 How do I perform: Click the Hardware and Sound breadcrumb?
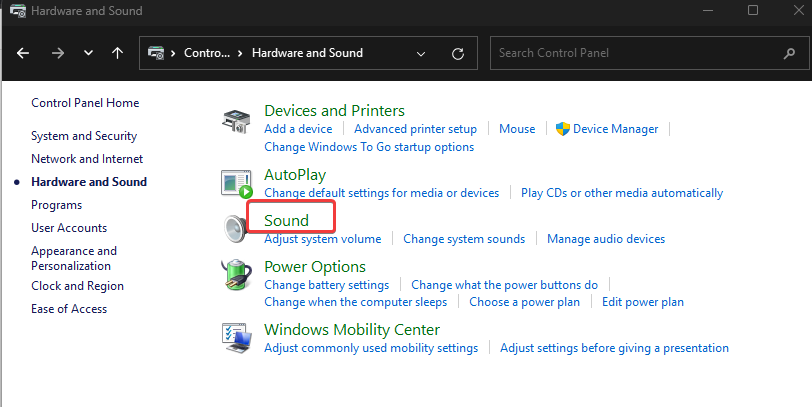coord(307,53)
